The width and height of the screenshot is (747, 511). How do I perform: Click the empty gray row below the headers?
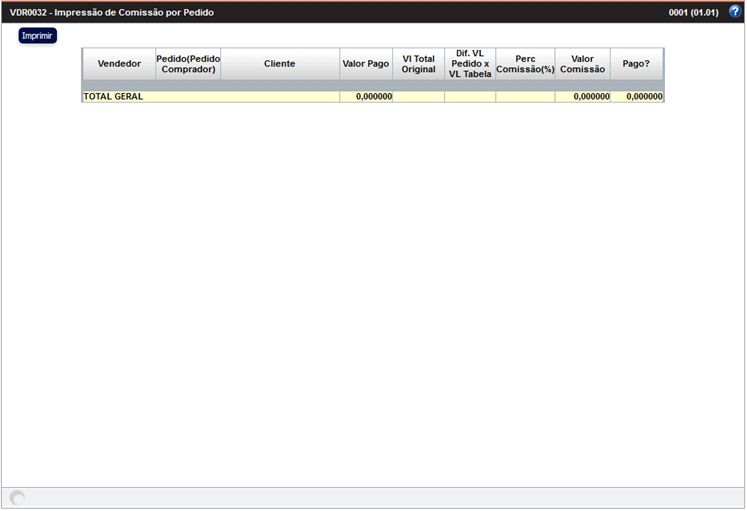(x=372, y=86)
